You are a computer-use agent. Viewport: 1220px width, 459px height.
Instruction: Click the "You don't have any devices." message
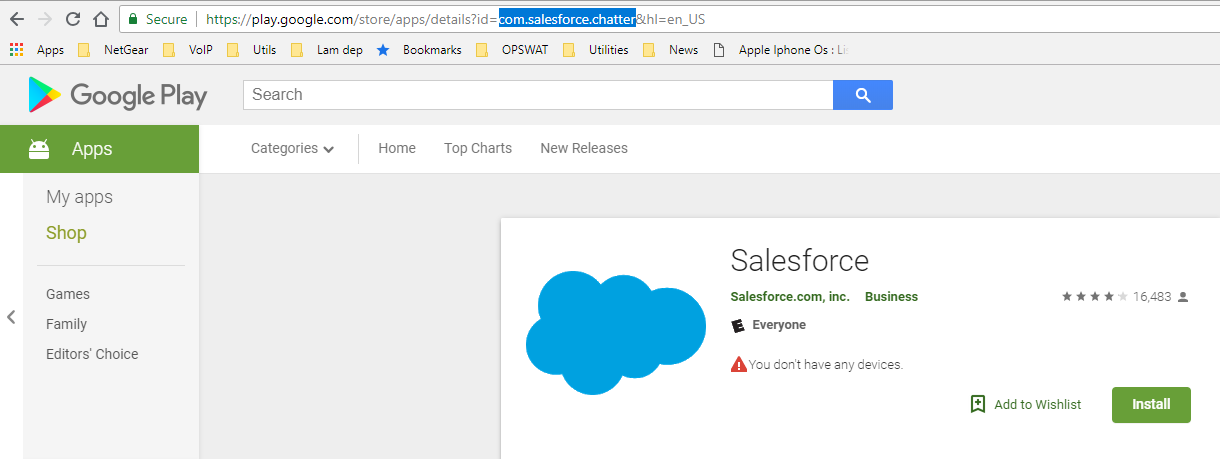point(826,365)
